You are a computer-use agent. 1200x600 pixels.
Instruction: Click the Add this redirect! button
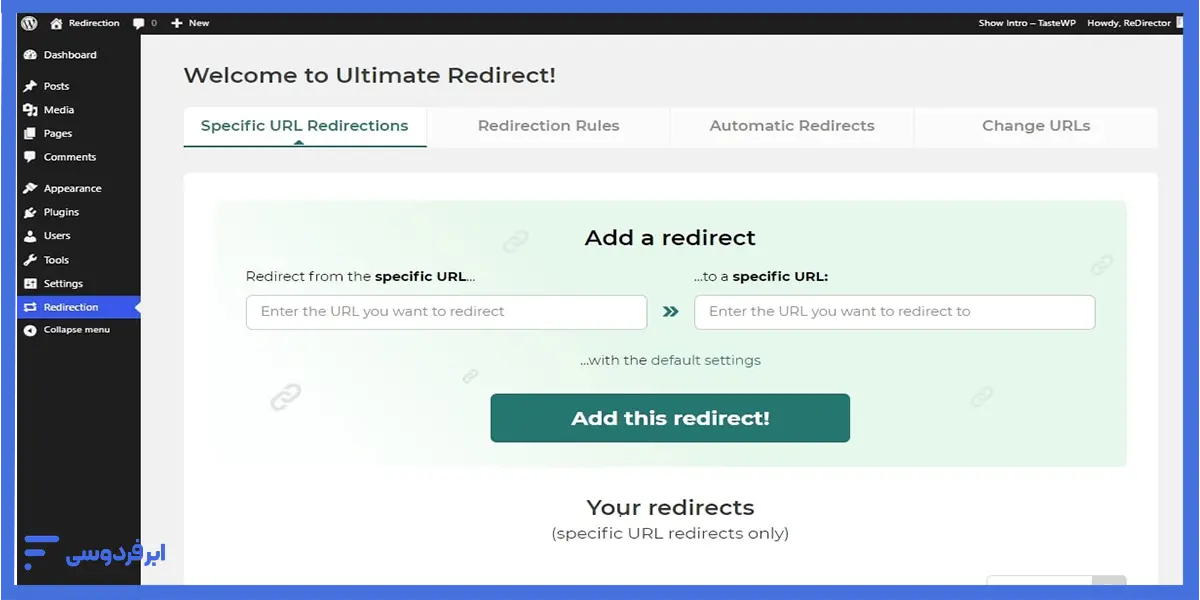click(670, 418)
